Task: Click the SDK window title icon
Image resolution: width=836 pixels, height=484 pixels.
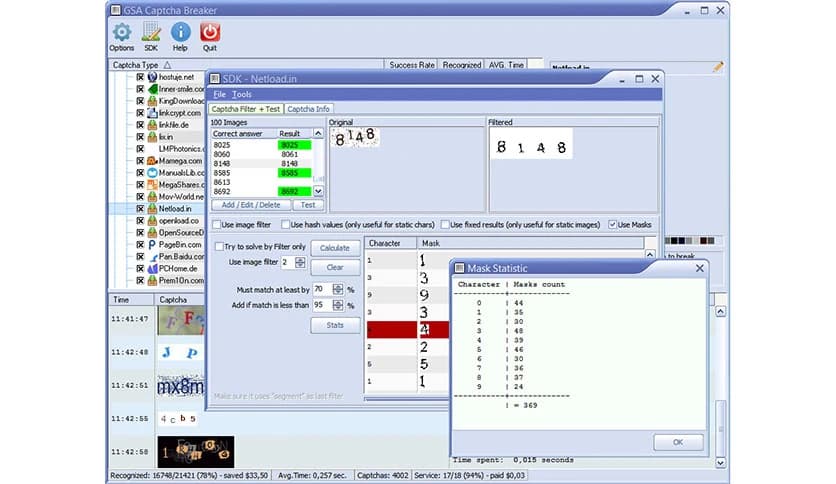Action: [x=215, y=79]
